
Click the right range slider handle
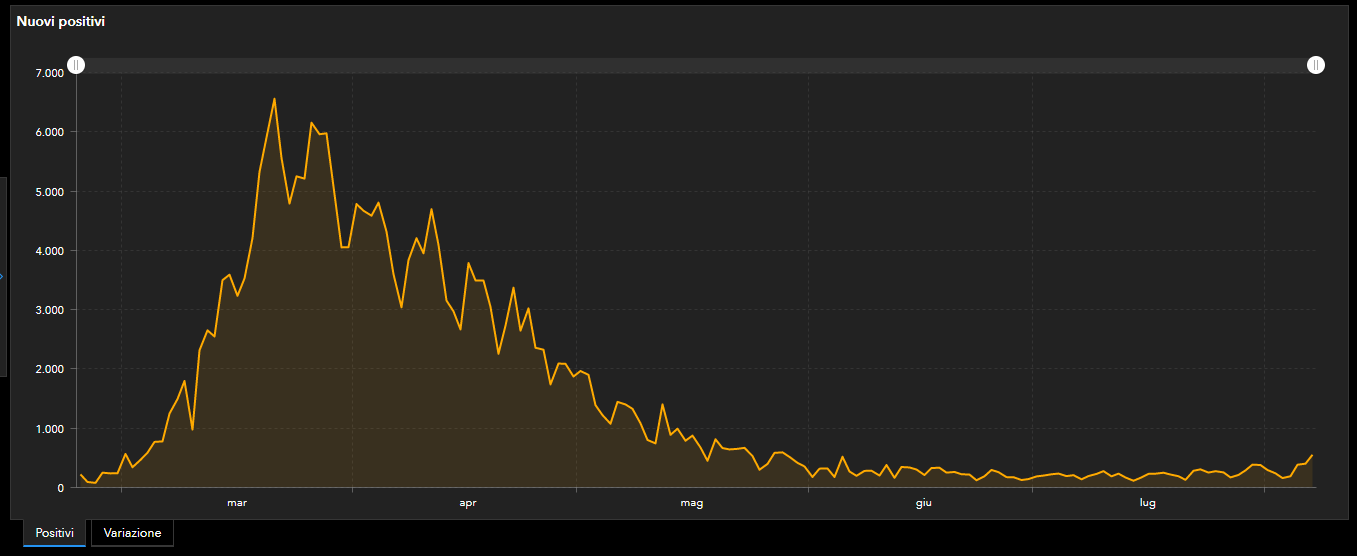point(1316,65)
